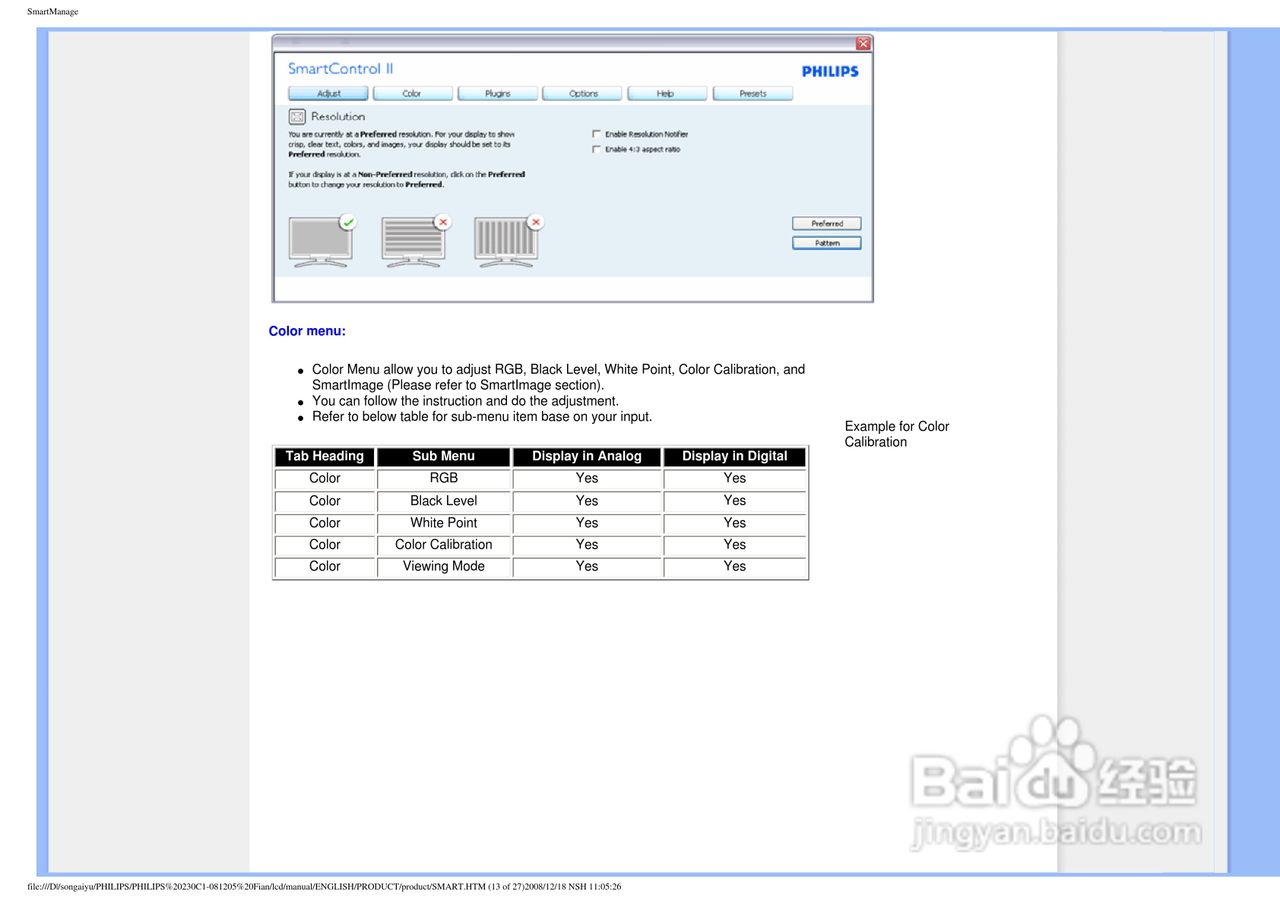
Task: Click the 'Refer to below table' bullet
Action: 482,417
